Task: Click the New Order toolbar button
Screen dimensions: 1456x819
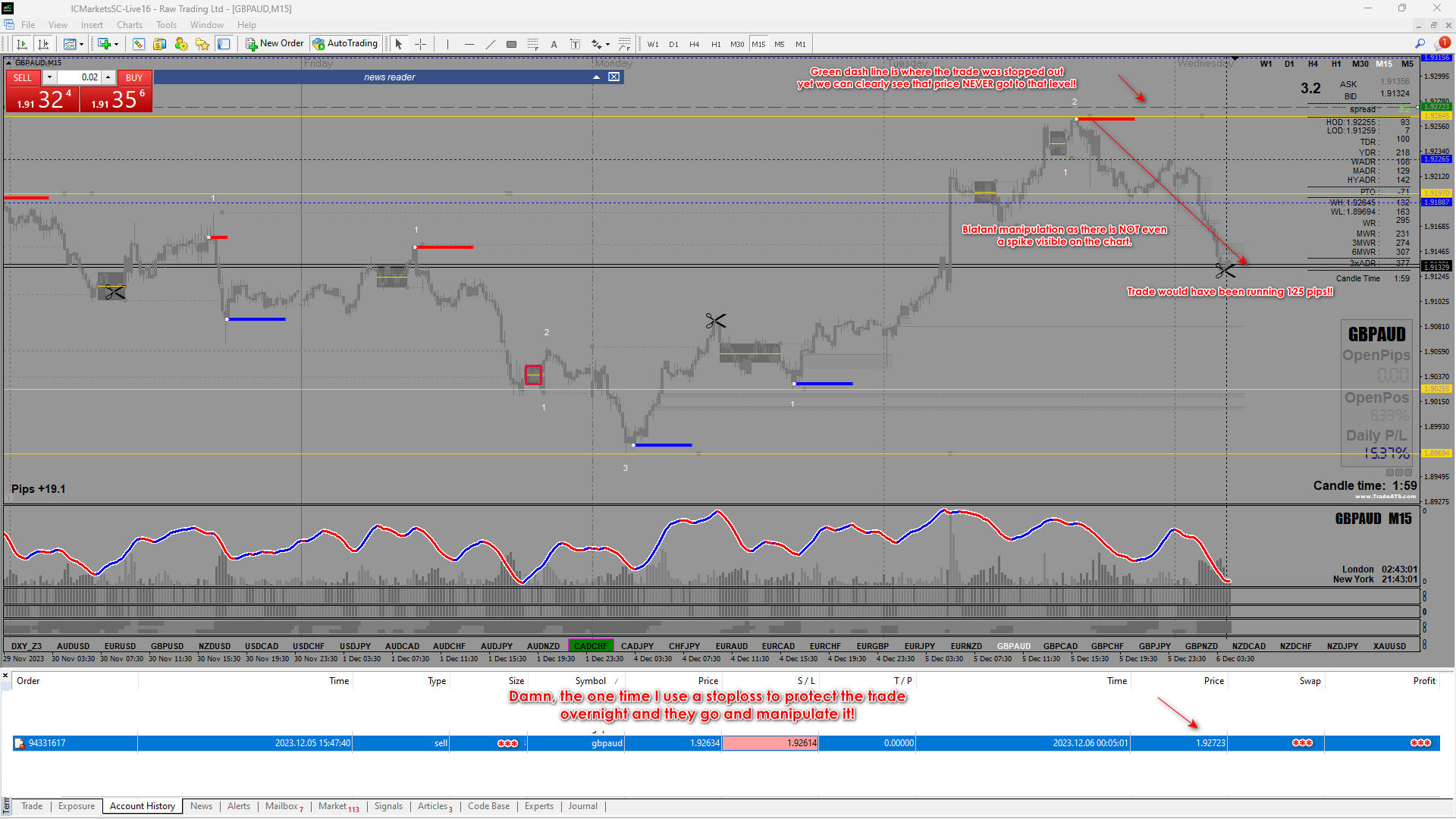Action: pyautogui.click(x=274, y=44)
